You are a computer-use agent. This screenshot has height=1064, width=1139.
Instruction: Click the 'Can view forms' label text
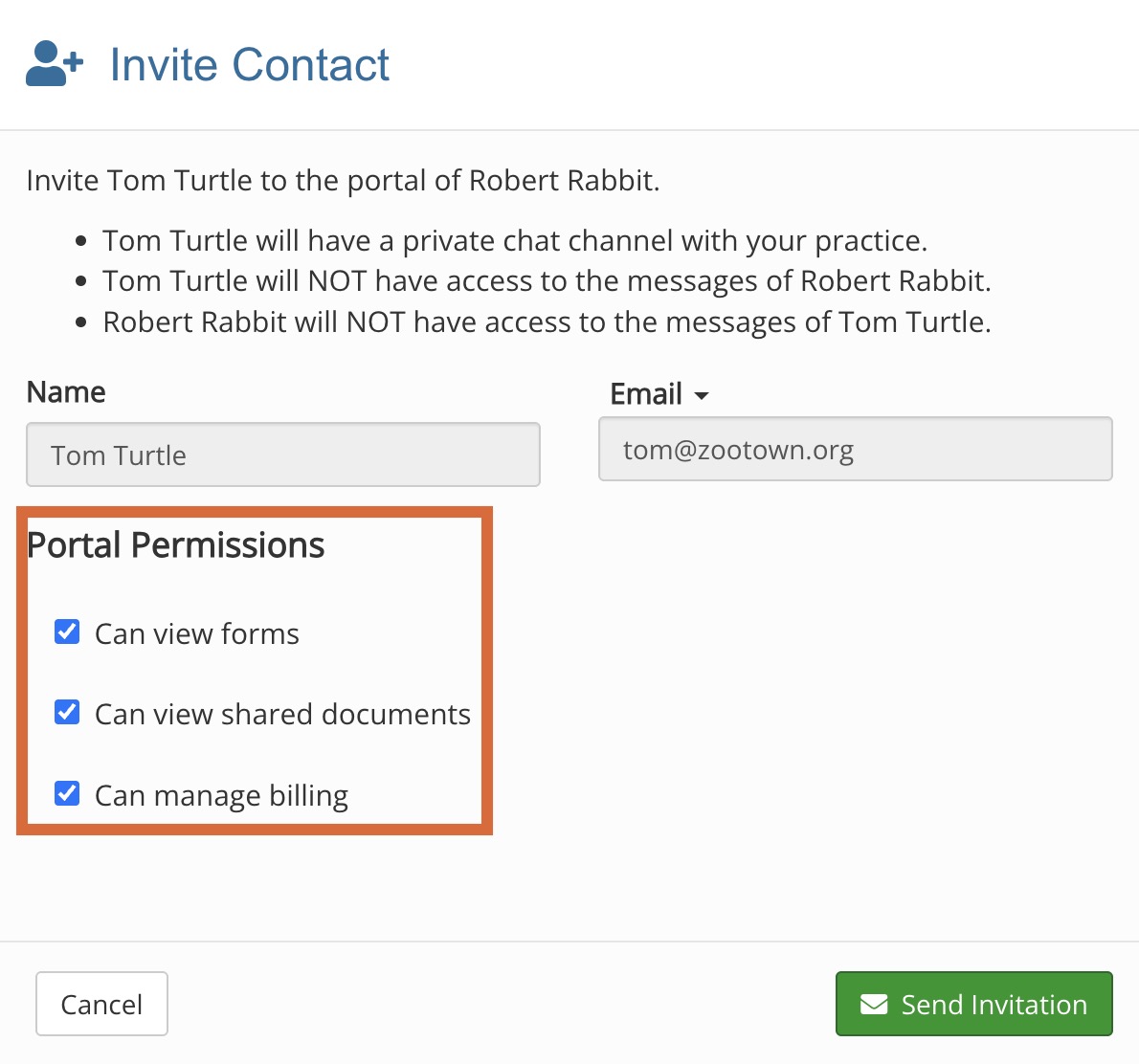[196, 633]
